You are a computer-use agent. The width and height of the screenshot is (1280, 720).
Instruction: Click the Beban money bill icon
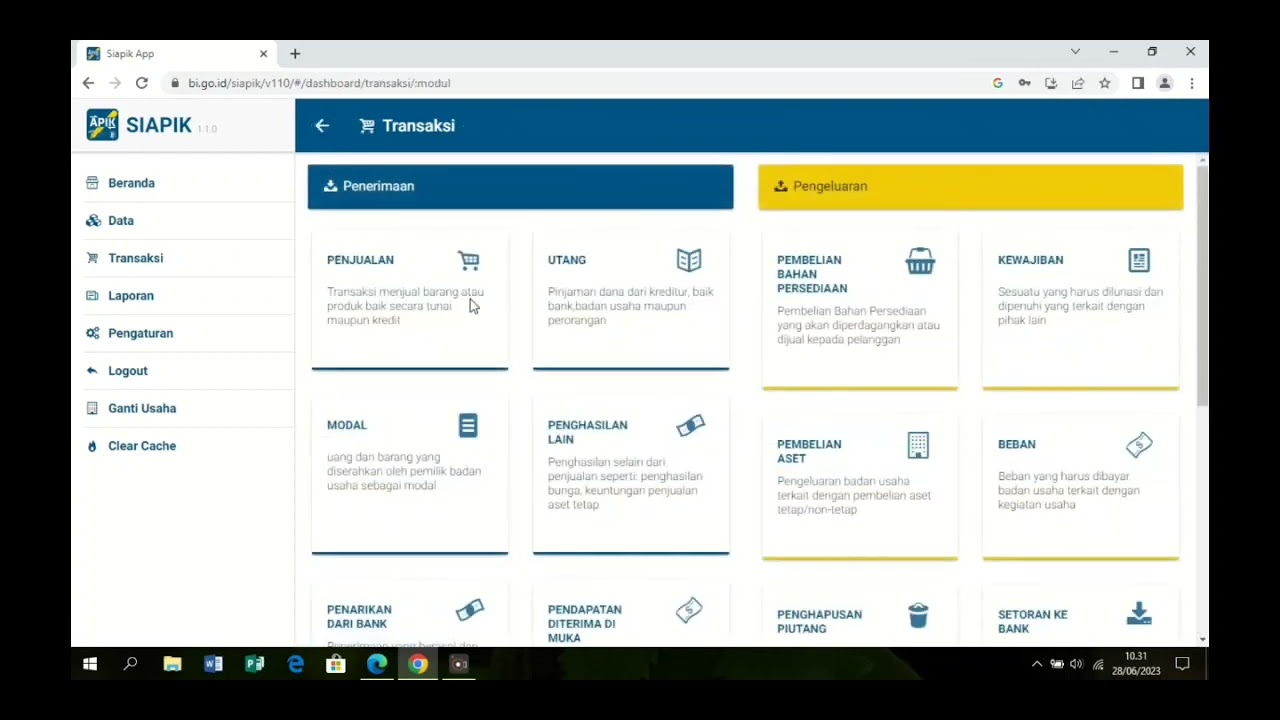pos(1139,445)
